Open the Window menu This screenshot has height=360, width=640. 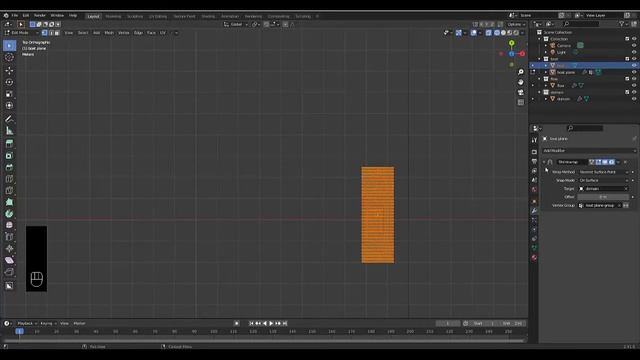(x=57, y=16)
